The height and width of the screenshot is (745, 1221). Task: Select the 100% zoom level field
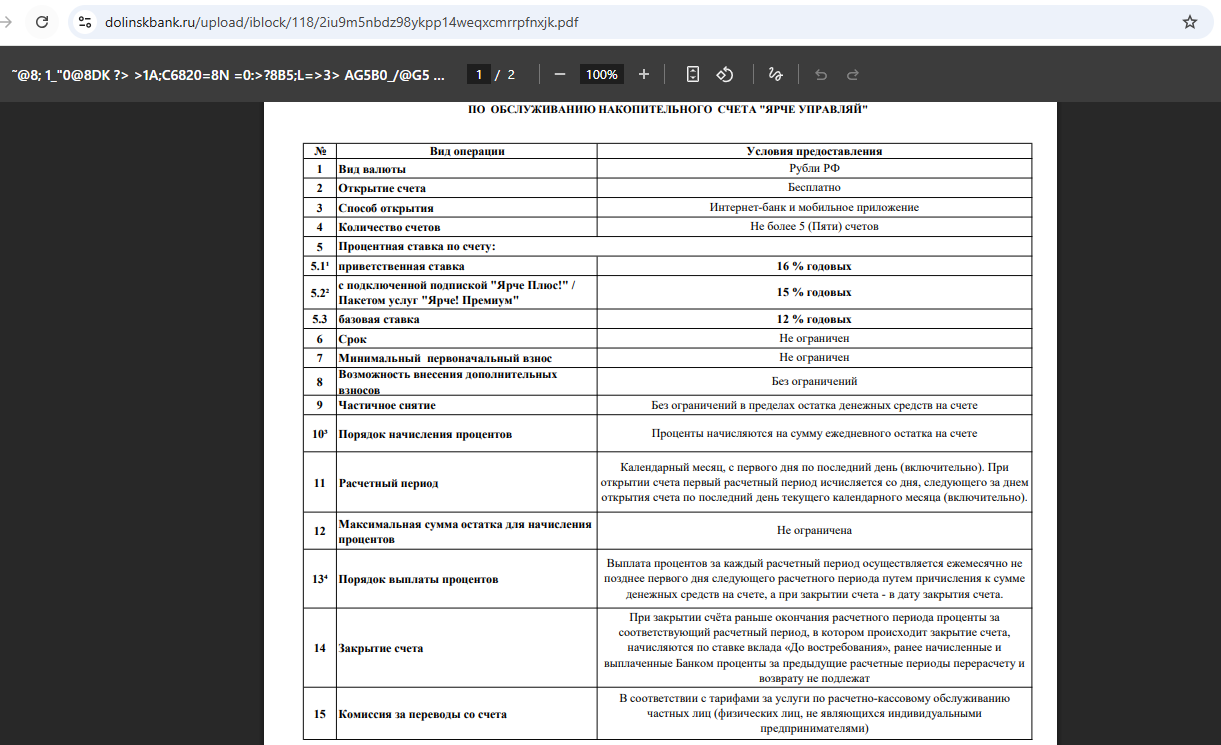click(x=601, y=74)
